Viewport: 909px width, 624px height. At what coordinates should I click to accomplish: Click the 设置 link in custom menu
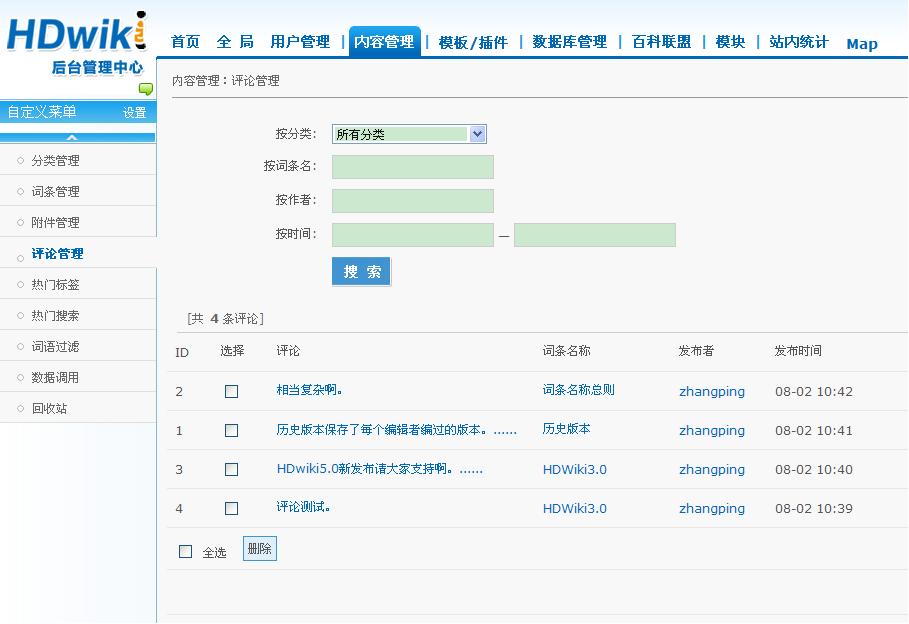pos(134,113)
